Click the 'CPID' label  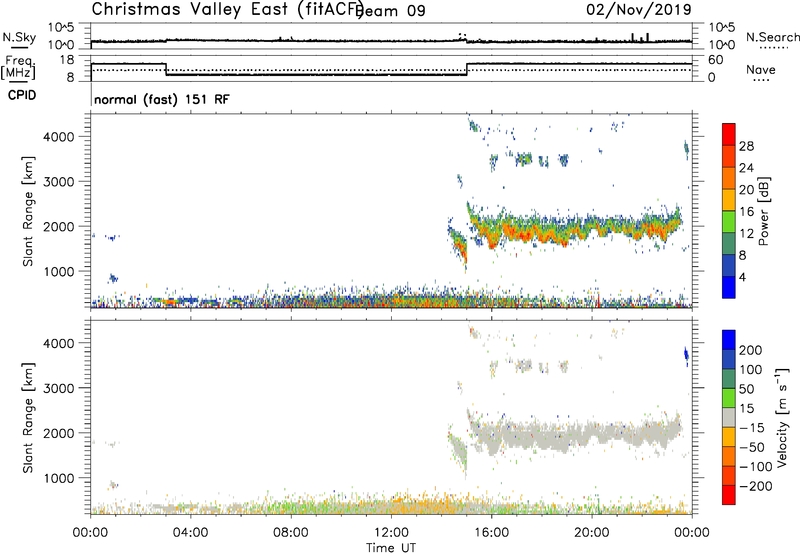(22, 95)
